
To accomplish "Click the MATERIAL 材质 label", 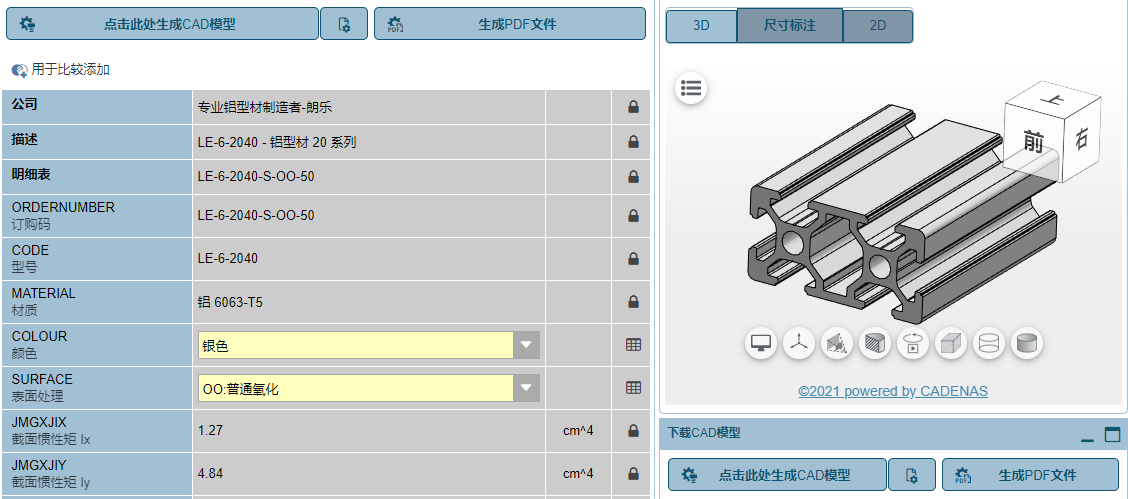I will pyautogui.click(x=43, y=302).
